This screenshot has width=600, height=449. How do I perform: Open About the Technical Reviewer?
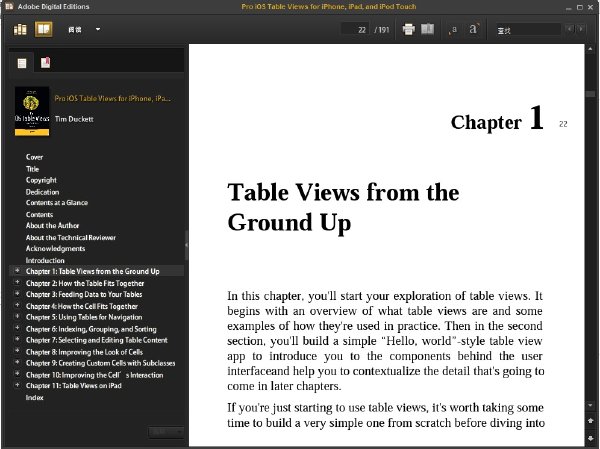pos(71,237)
